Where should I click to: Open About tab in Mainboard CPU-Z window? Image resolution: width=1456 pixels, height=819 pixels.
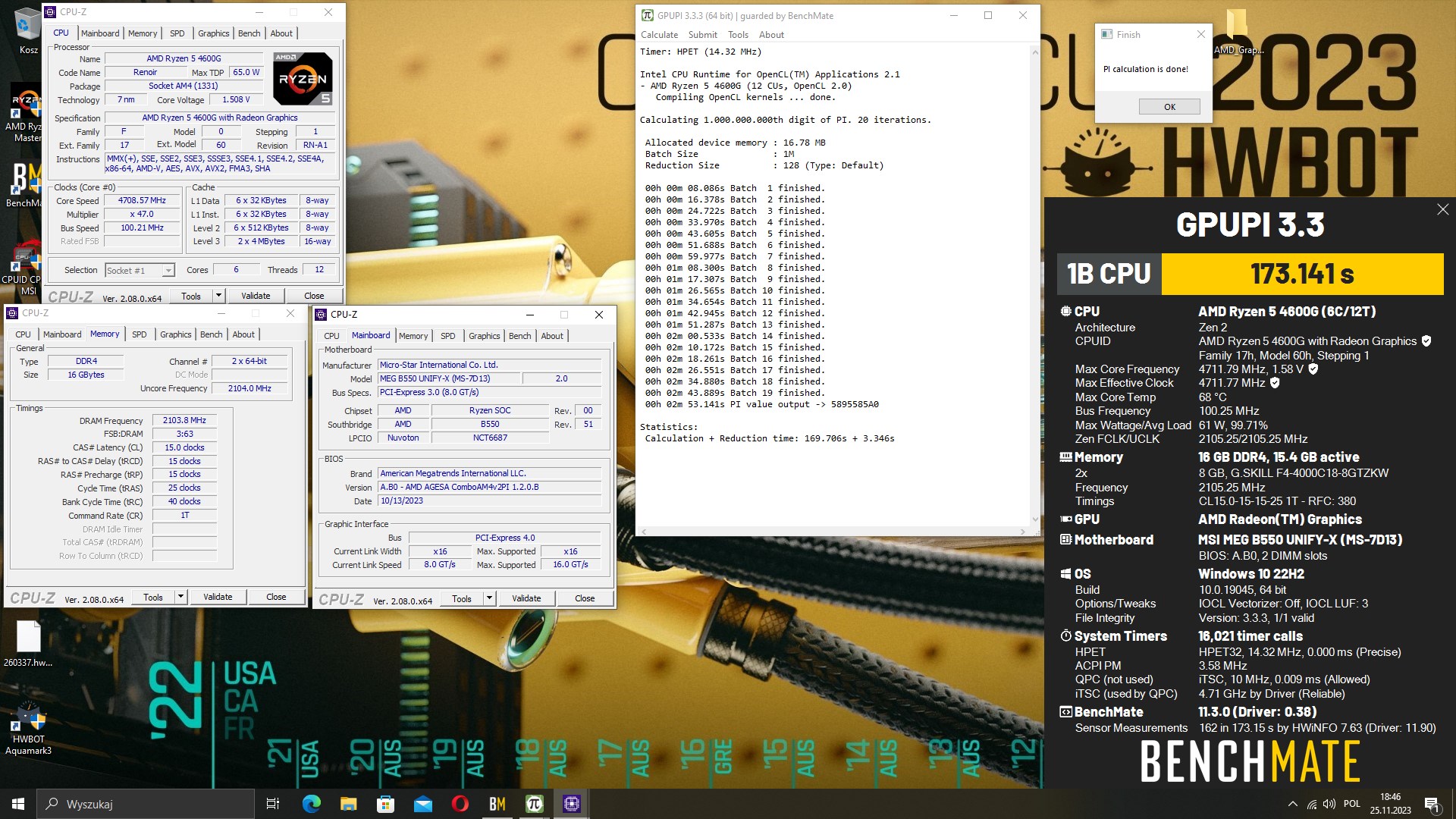552,336
